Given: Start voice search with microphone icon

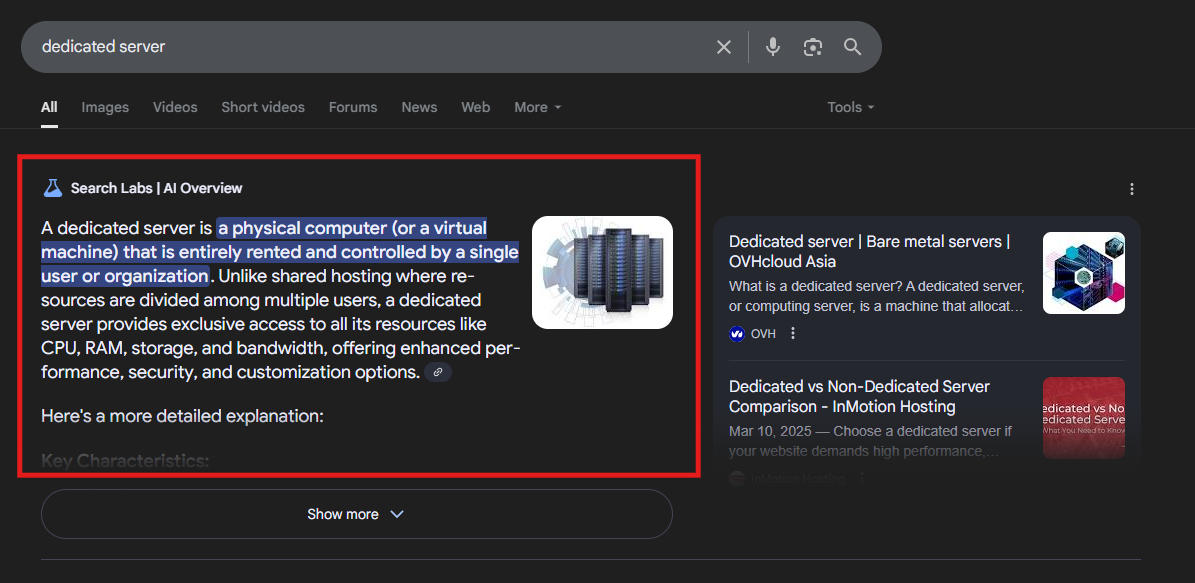Looking at the screenshot, I should 773,47.
